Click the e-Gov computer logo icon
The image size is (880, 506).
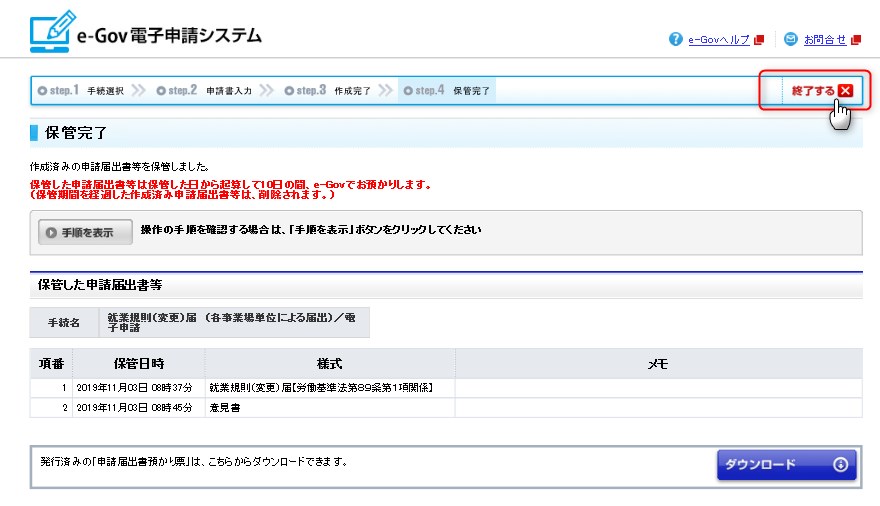49,34
